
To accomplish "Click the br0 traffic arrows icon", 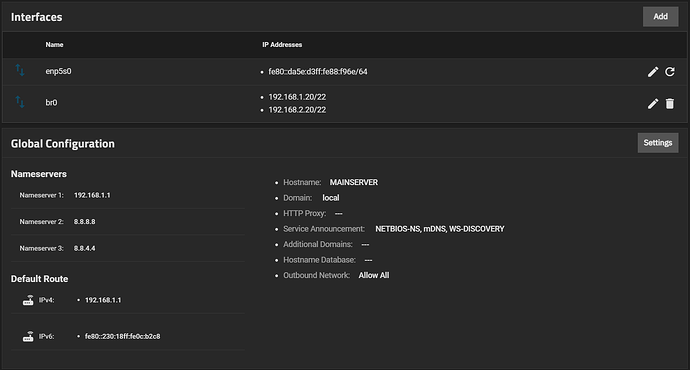I will pyautogui.click(x=20, y=102).
